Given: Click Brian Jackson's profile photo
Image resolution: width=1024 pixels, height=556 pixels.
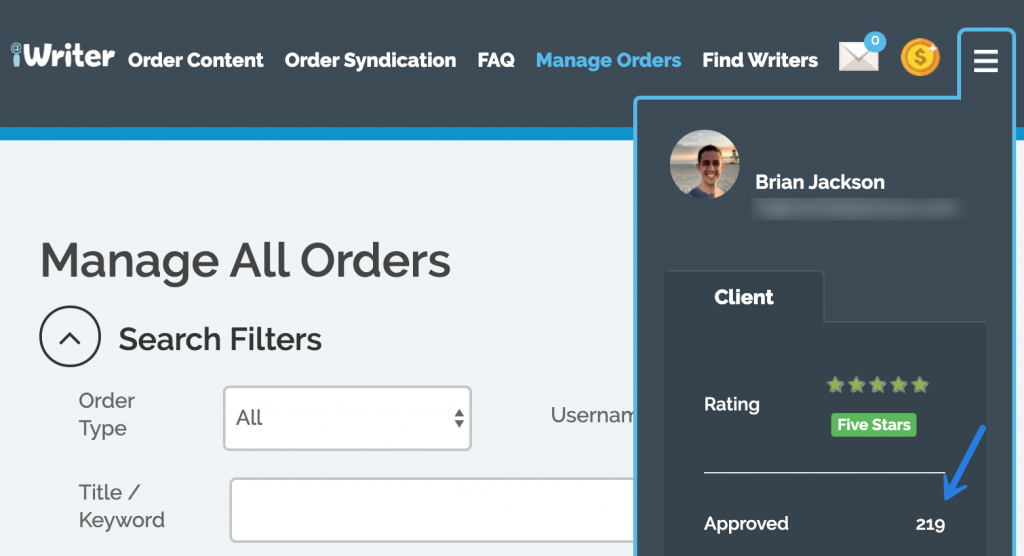Looking at the screenshot, I should point(705,164).
